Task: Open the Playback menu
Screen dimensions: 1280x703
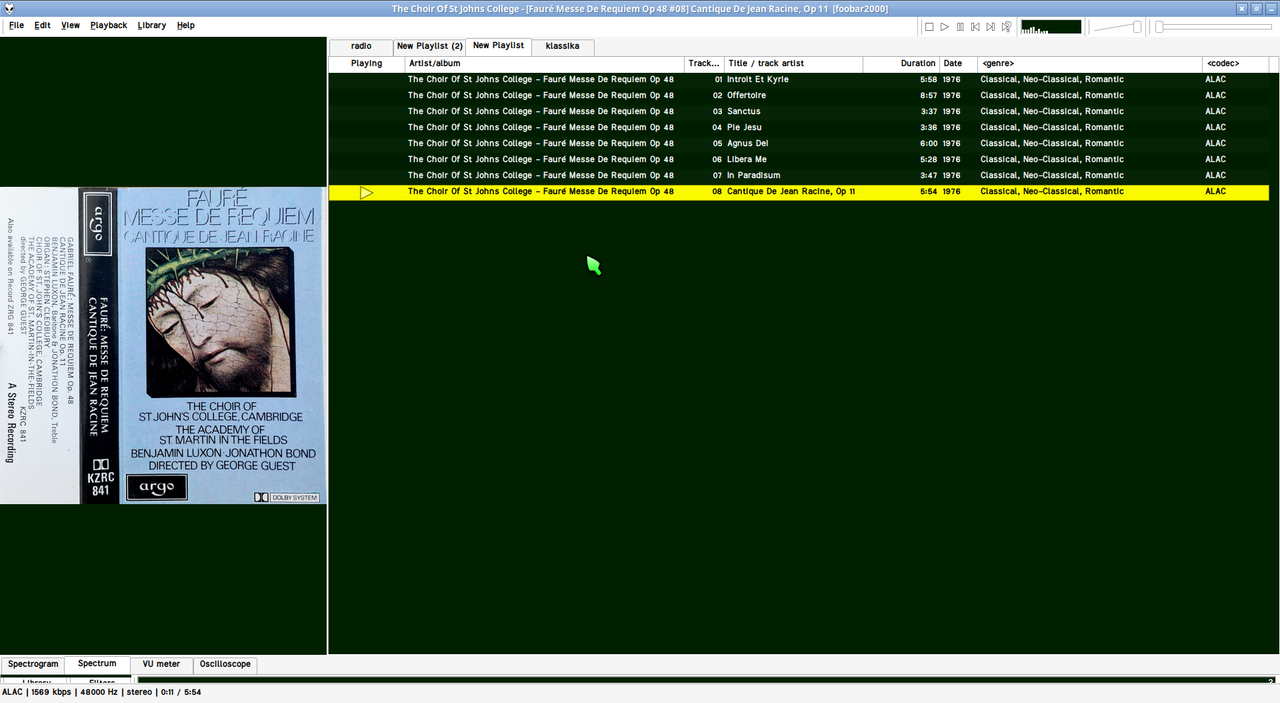Action: point(108,25)
